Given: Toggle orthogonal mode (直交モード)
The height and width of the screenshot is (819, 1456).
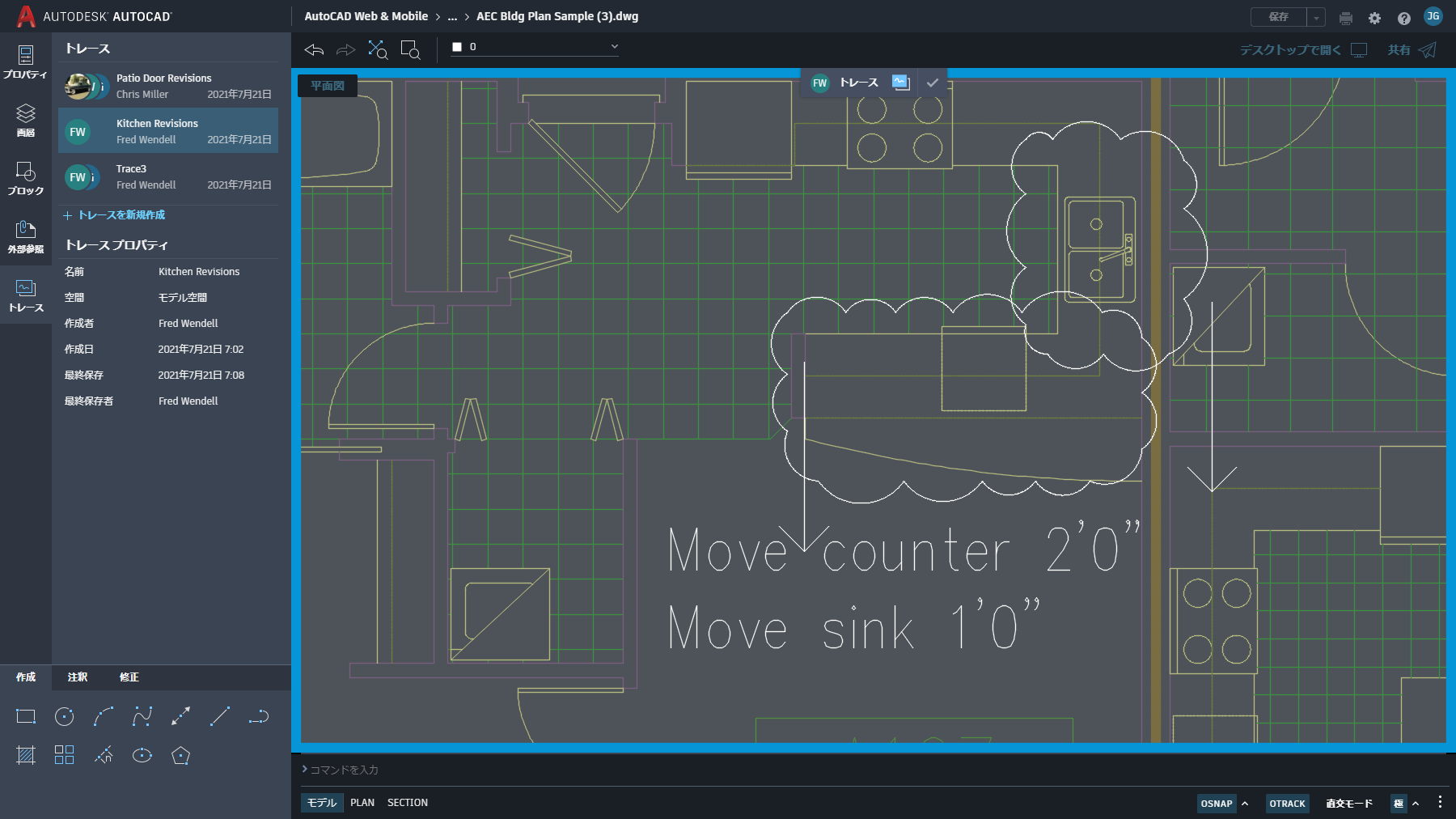Looking at the screenshot, I should pyautogui.click(x=1349, y=804).
